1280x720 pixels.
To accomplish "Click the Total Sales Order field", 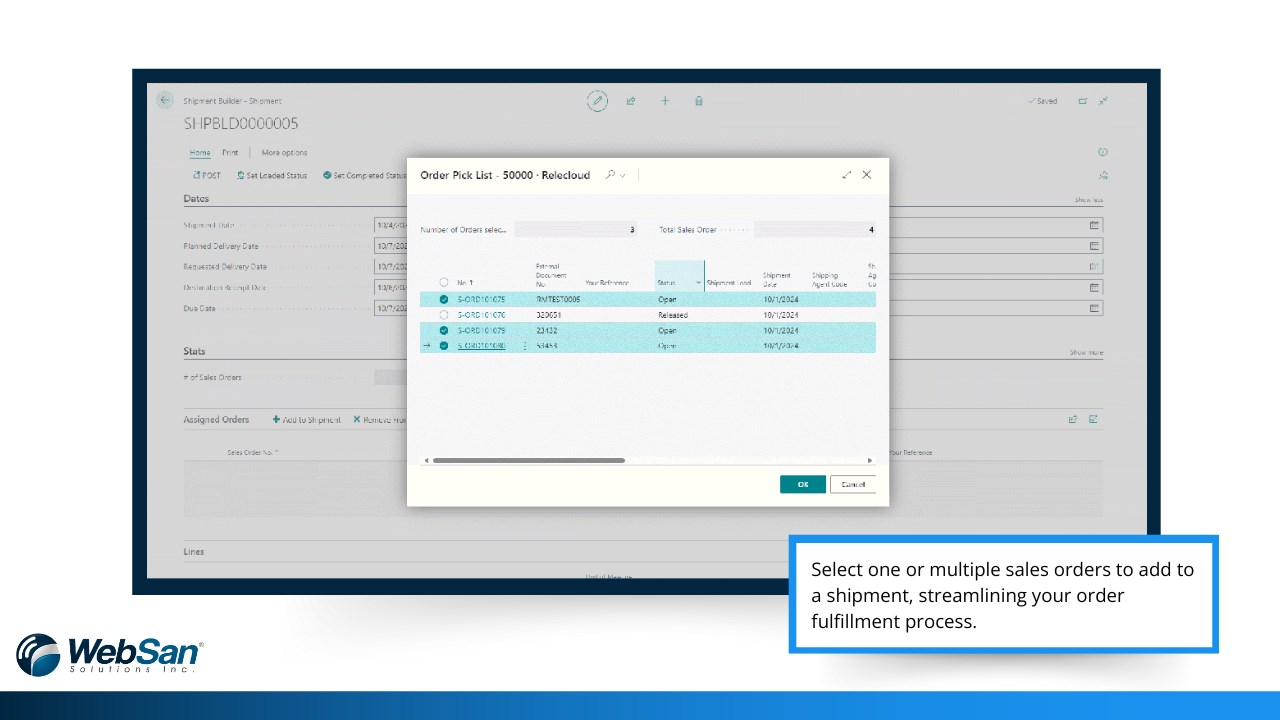I will click(x=815, y=229).
